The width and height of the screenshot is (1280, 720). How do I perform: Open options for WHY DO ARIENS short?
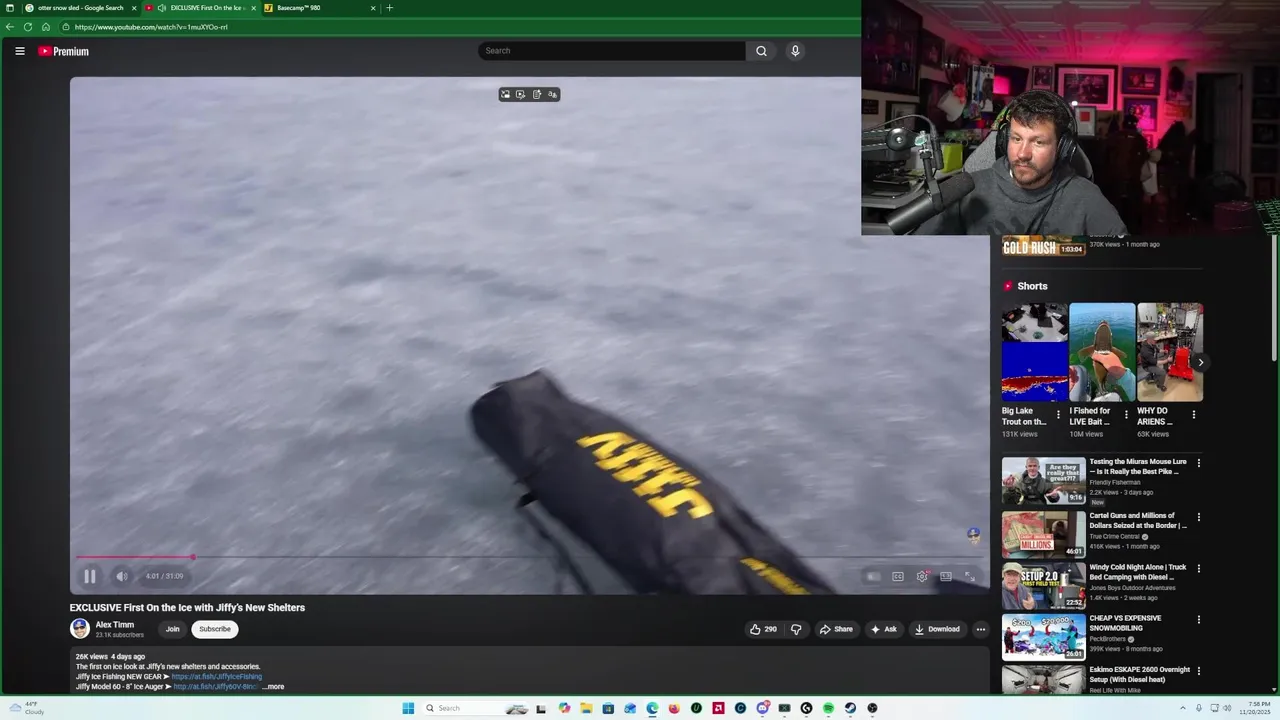(x=1193, y=414)
